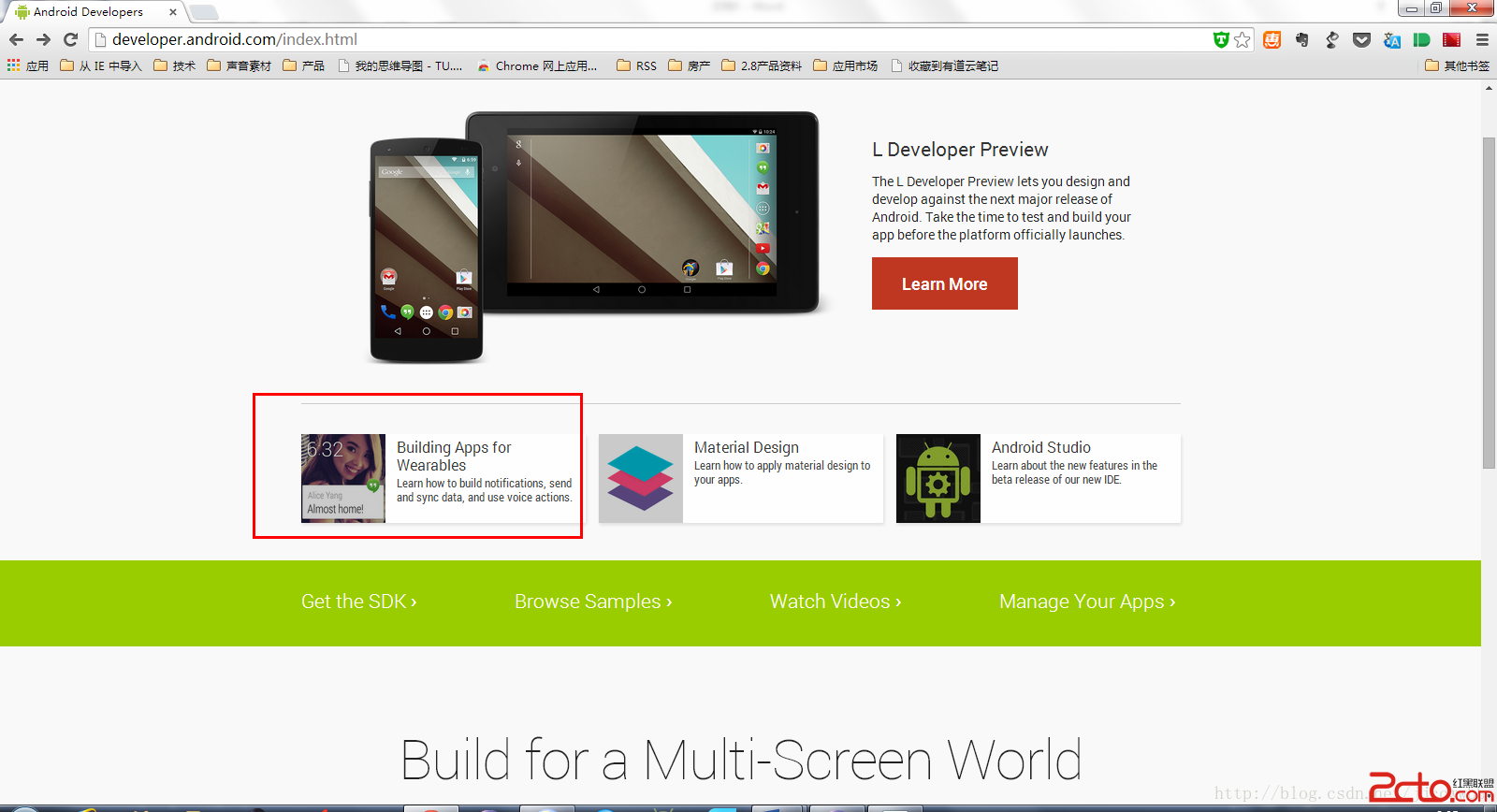This screenshot has width=1497, height=812.
Task: Open the RSS bookmark folder
Action: pos(637,65)
